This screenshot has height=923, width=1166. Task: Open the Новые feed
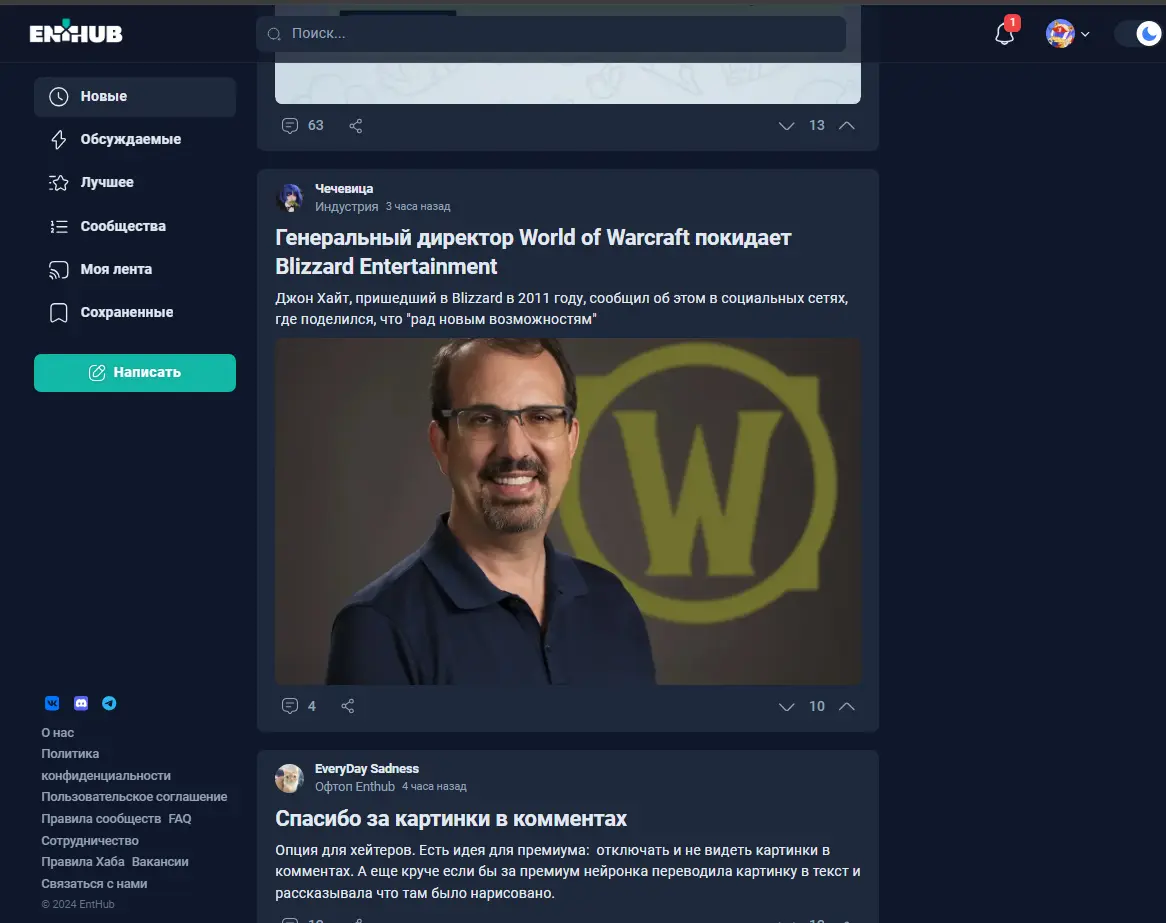tap(135, 97)
